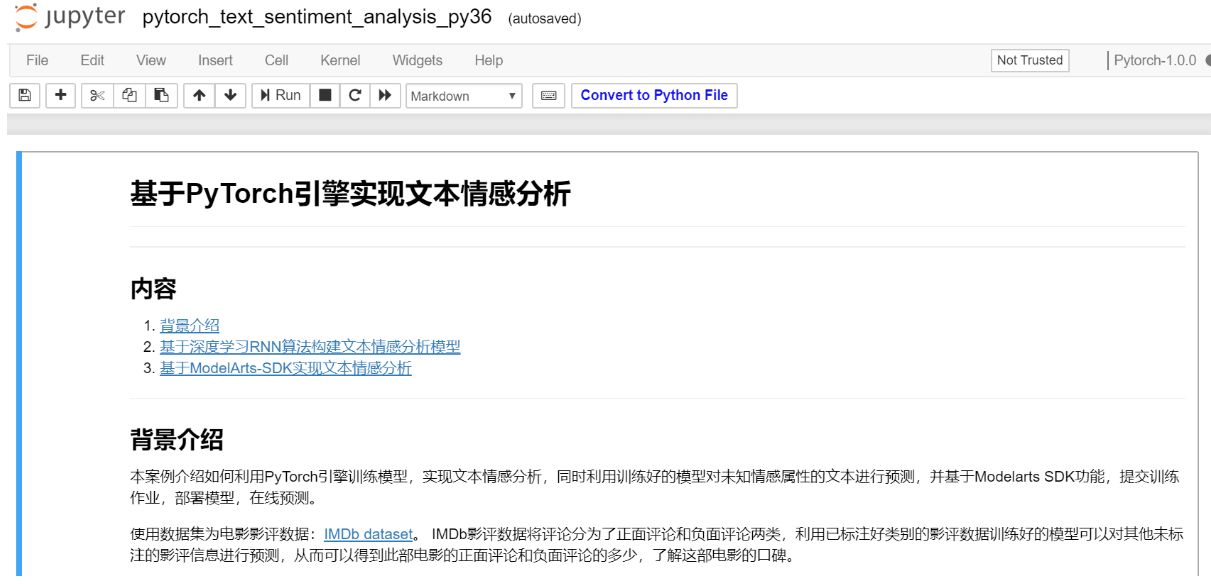
Task: Open the View menu
Action: pyautogui.click(x=151, y=60)
